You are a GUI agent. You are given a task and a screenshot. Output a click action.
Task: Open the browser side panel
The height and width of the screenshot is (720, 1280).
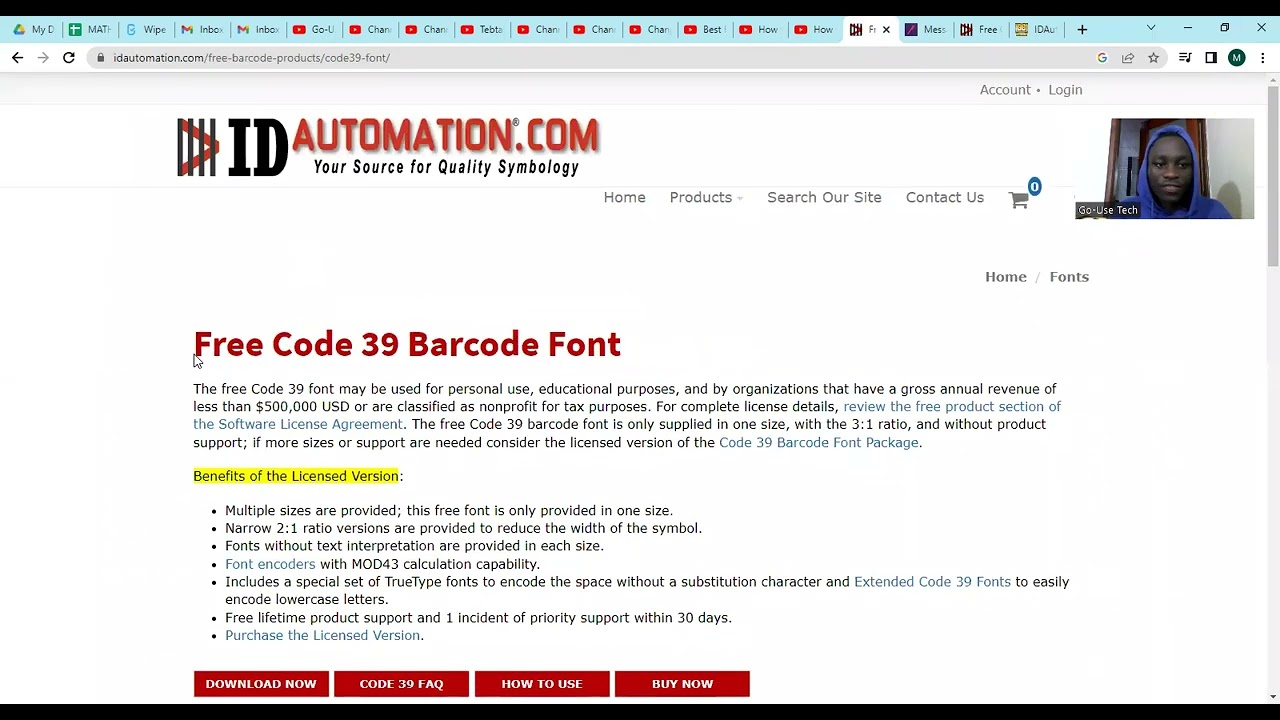(1211, 58)
